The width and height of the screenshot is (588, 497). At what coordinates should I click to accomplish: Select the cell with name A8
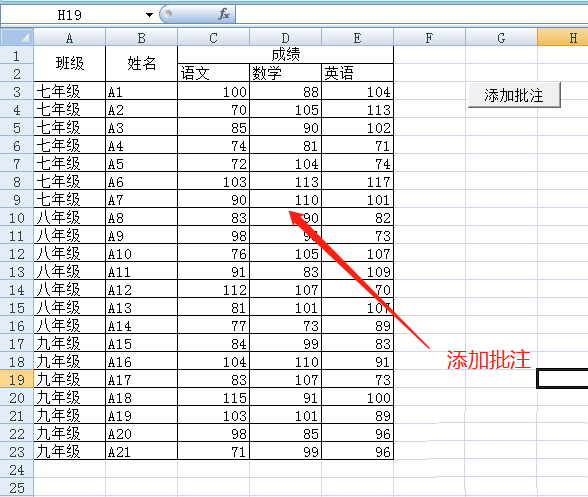pos(141,218)
